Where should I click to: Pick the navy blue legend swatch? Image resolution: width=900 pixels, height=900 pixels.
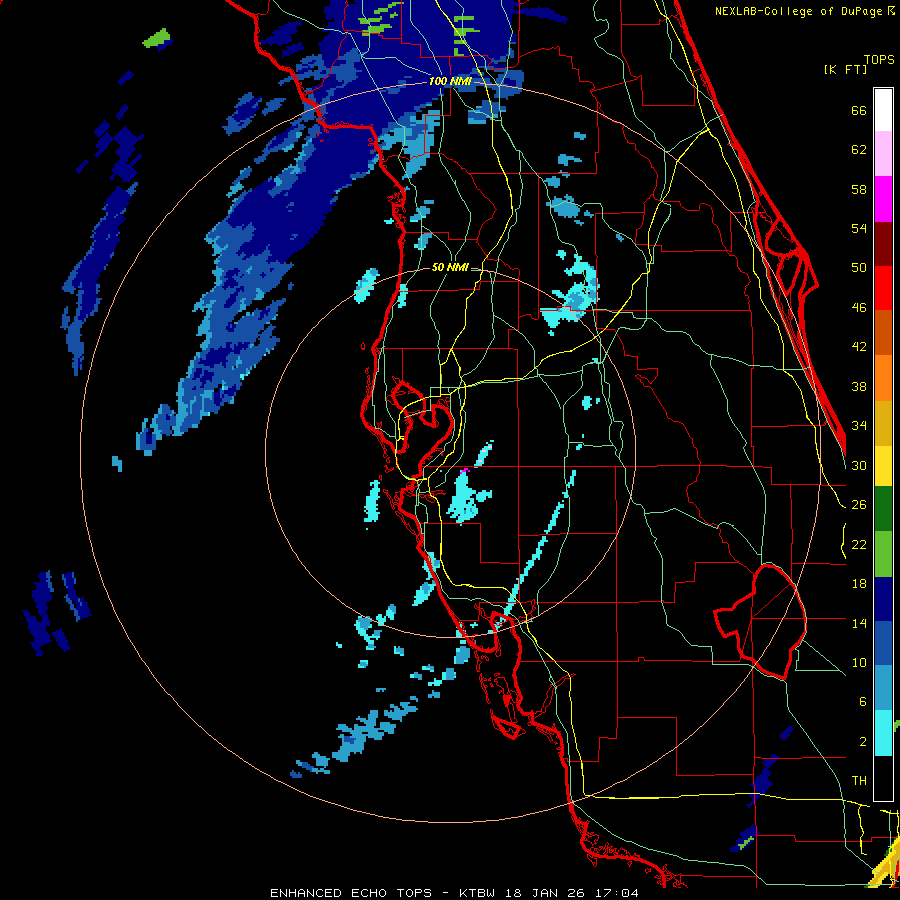883,599
